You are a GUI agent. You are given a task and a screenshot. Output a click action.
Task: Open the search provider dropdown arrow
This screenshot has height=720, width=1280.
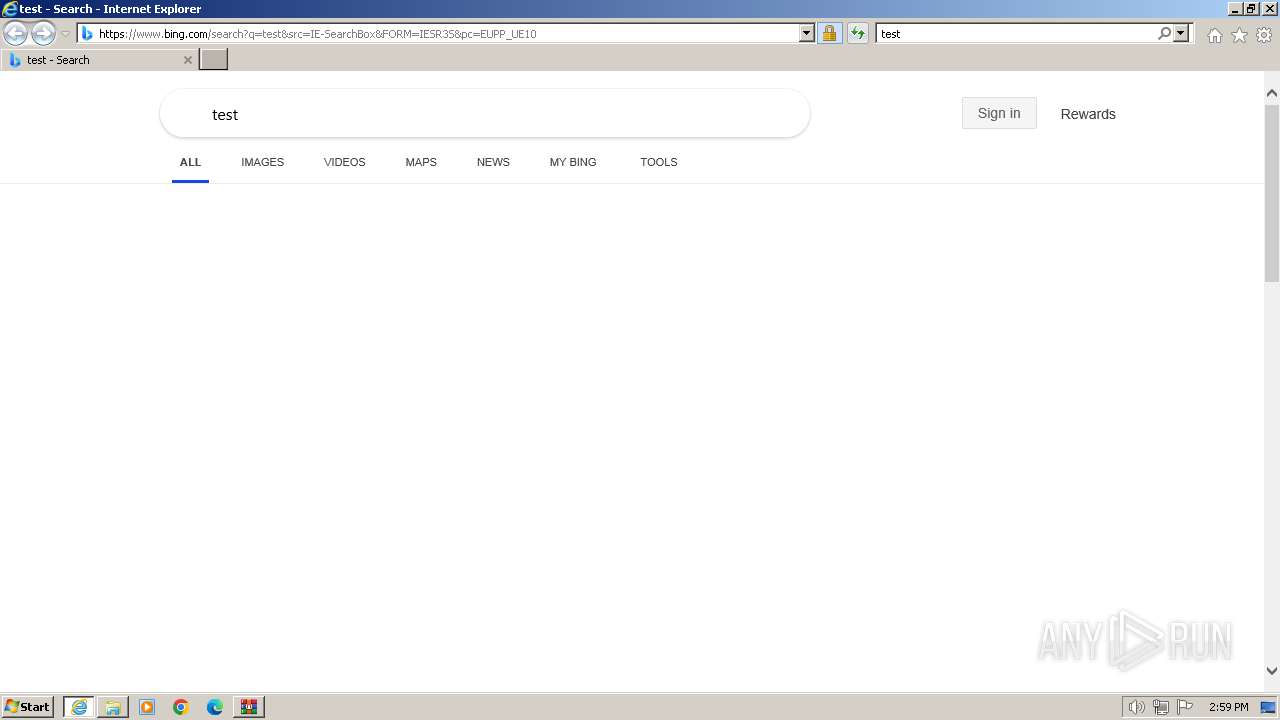click(1181, 34)
